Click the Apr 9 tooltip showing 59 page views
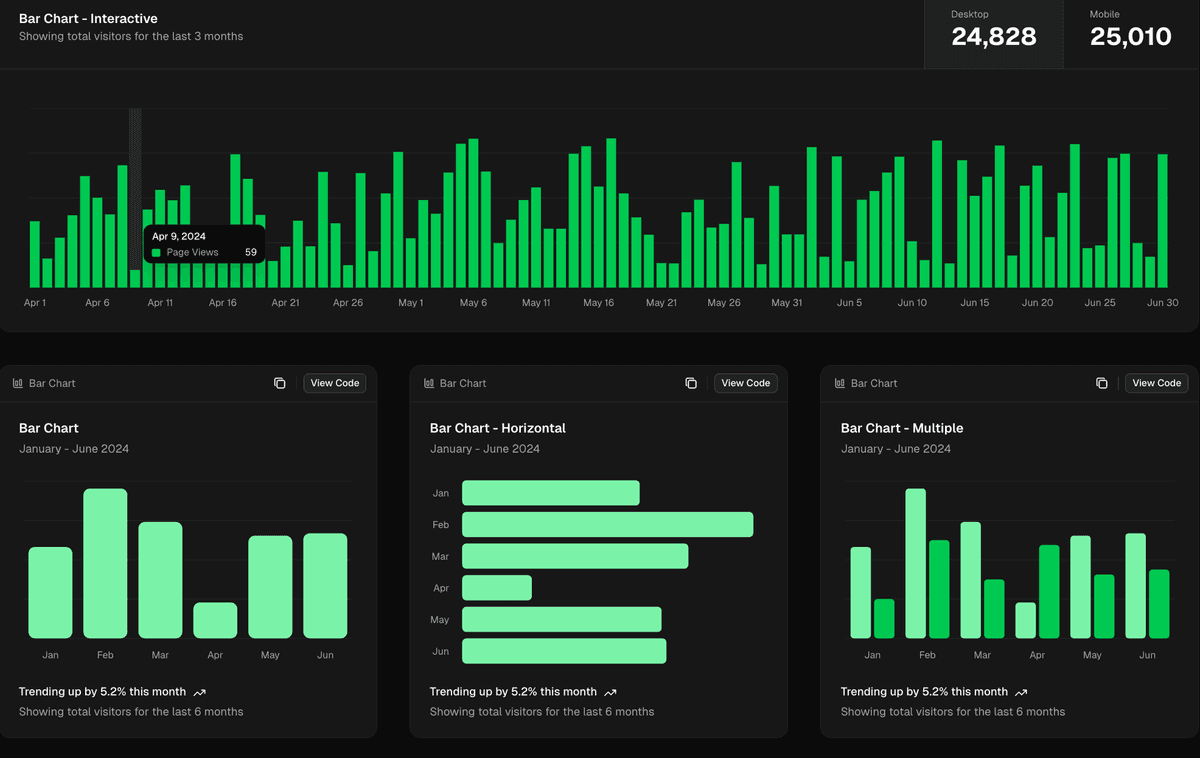The height and width of the screenshot is (758, 1200). point(204,244)
